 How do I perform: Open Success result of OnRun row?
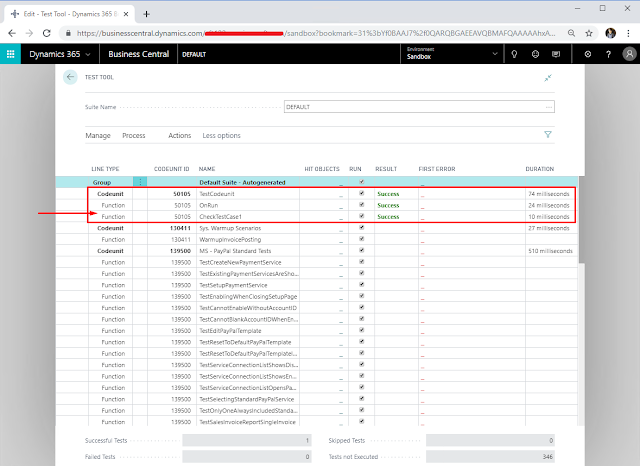(388, 205)
